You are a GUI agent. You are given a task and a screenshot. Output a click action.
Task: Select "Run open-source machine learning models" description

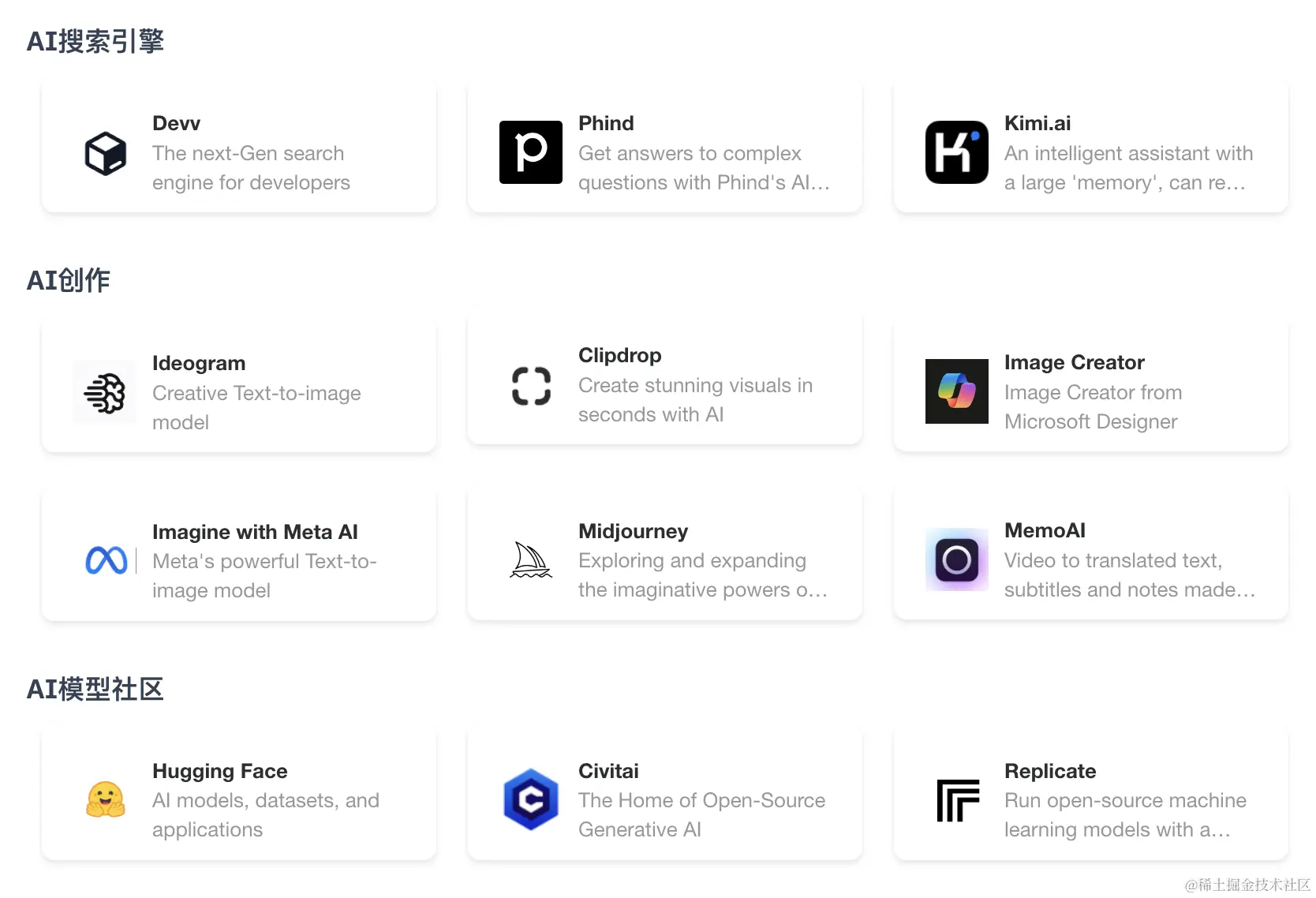(1125, 815)
